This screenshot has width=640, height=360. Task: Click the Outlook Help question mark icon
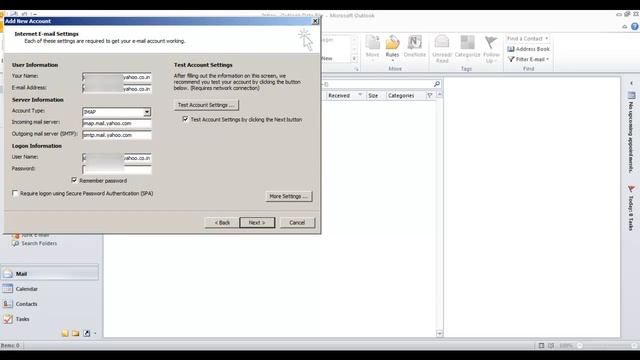[x=634, y=27]
